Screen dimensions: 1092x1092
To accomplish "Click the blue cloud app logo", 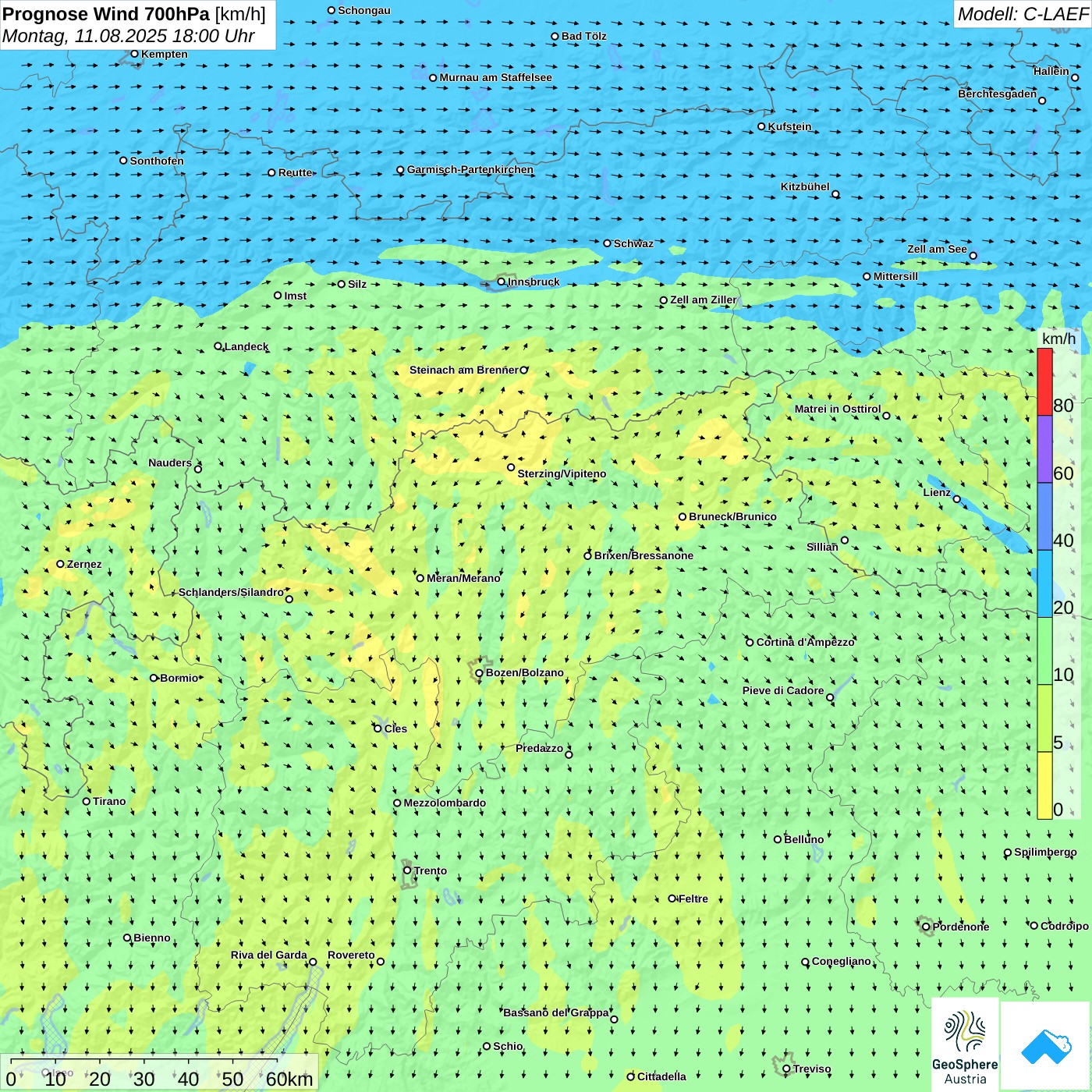I will tap(1046, 1047).
